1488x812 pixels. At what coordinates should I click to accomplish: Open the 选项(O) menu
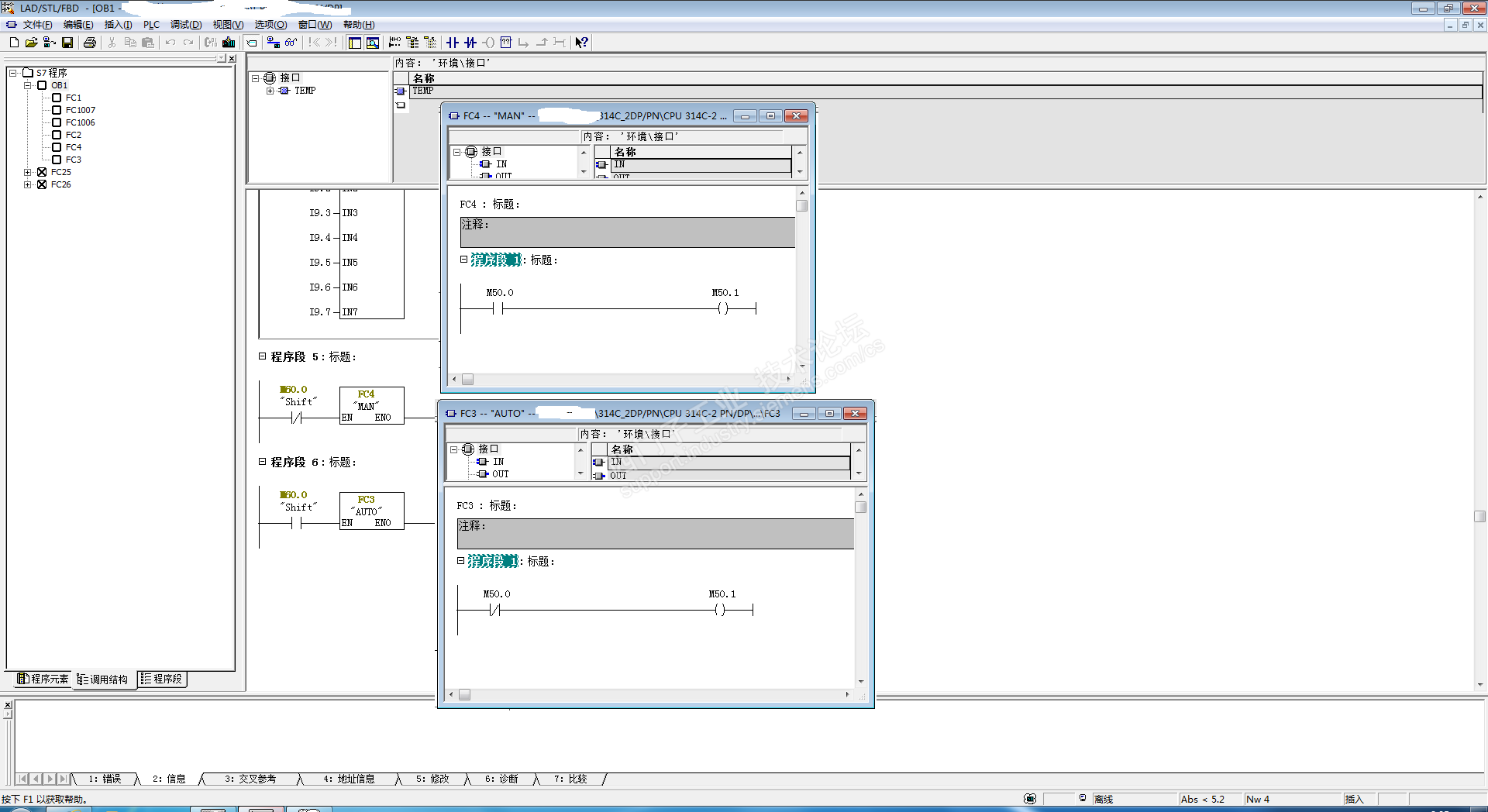click(x=270, y=25)
